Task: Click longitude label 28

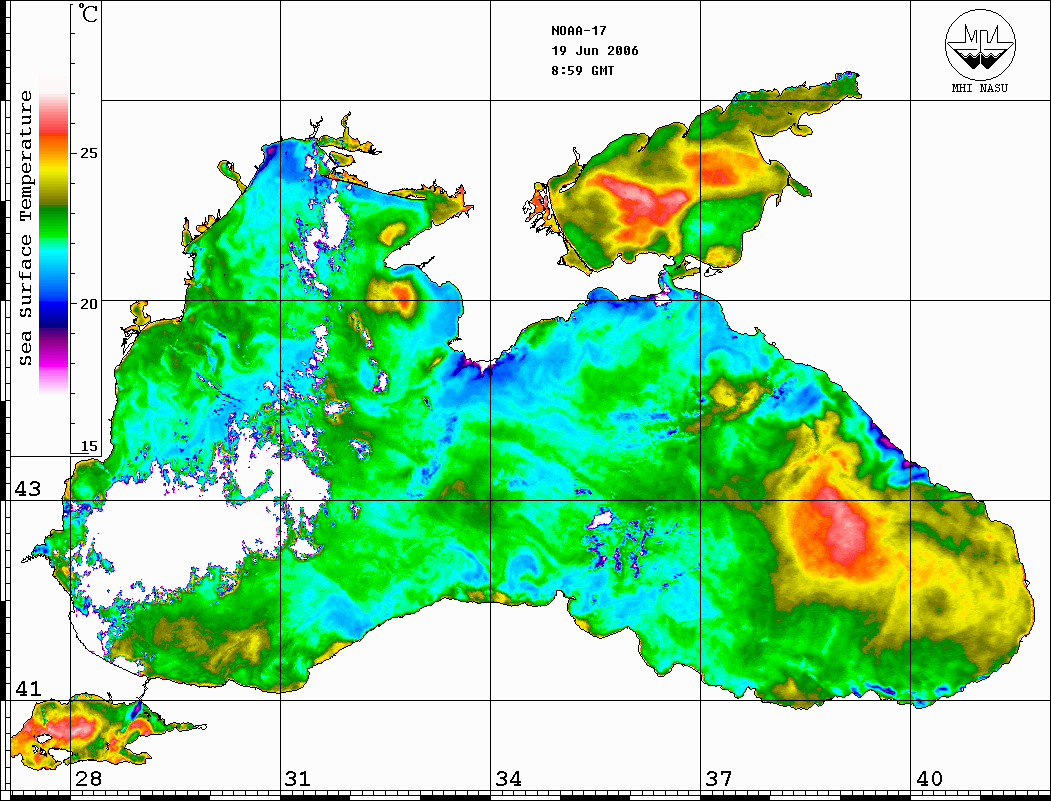Action: click(89, 778)
